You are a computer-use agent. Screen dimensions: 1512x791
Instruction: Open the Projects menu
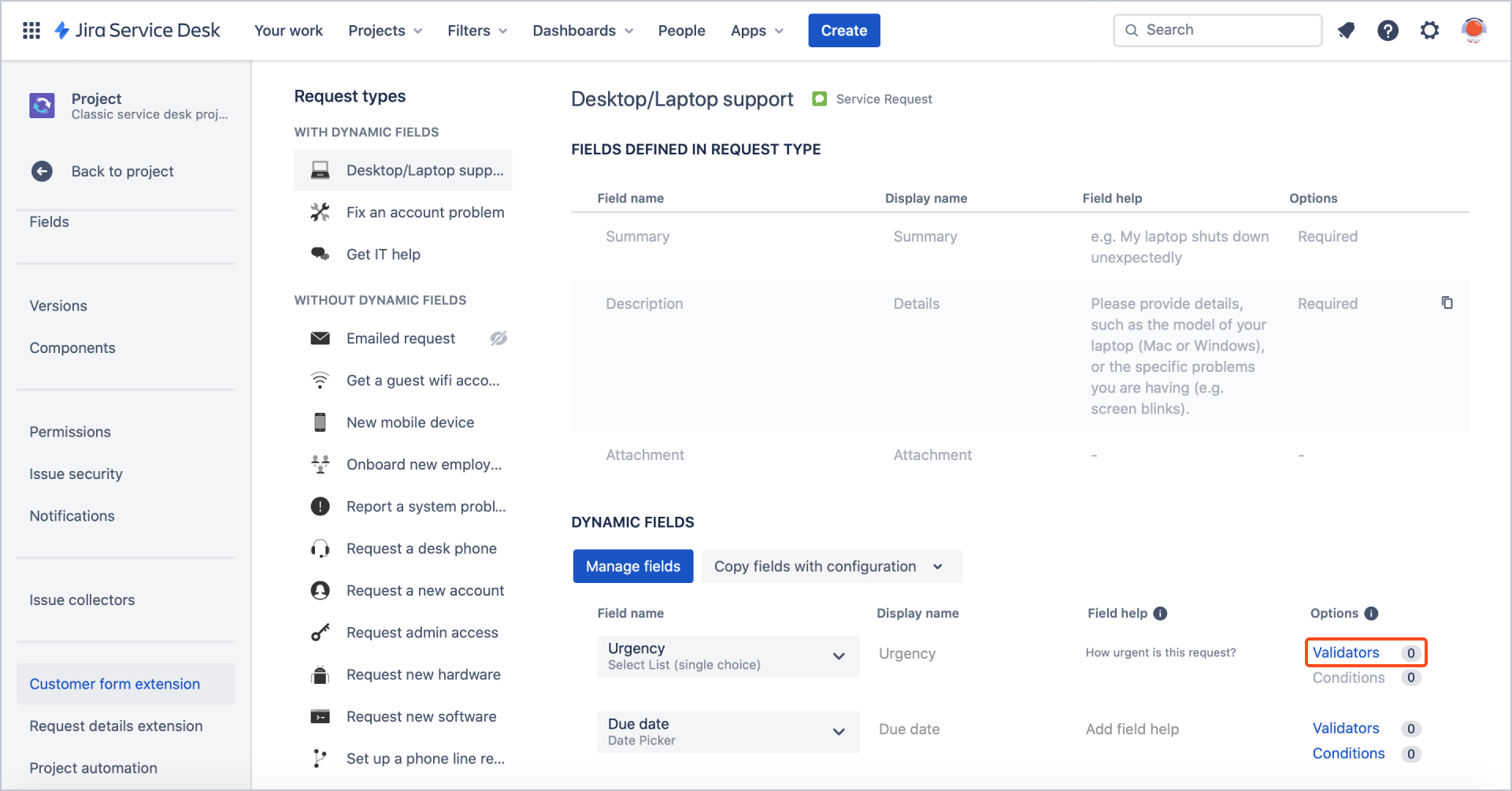[385, 30]
